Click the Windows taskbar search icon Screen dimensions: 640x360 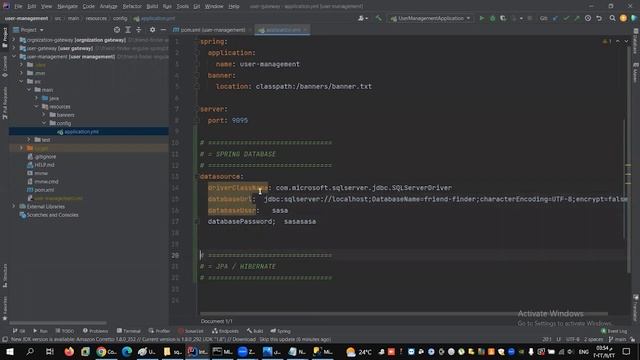pyautogui.click(x=30, y=351)
